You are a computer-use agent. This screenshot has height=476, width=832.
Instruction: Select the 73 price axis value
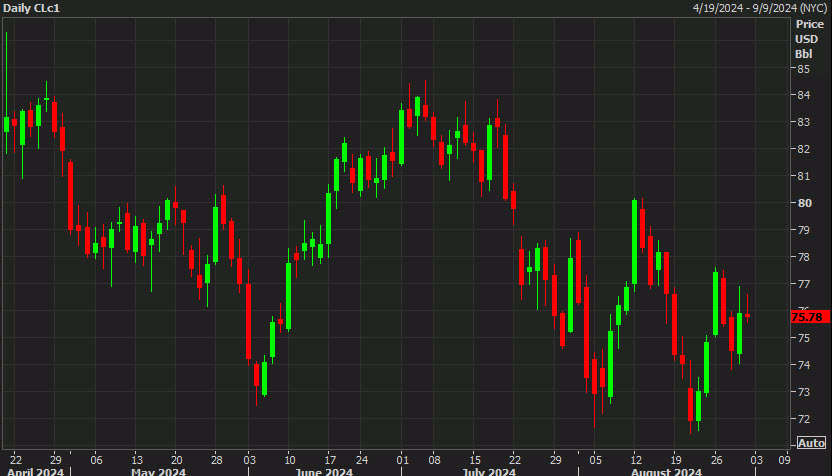pos(803,392)
